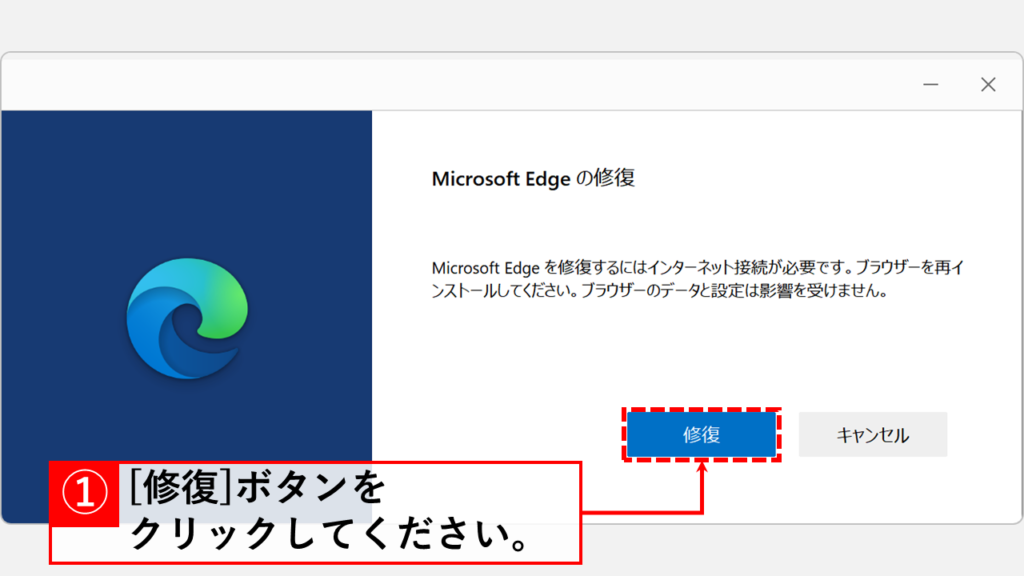This screenshot has height=576, width=1024.
Task: Minimize the Edge repair dialog
Action: coord(931,84)
